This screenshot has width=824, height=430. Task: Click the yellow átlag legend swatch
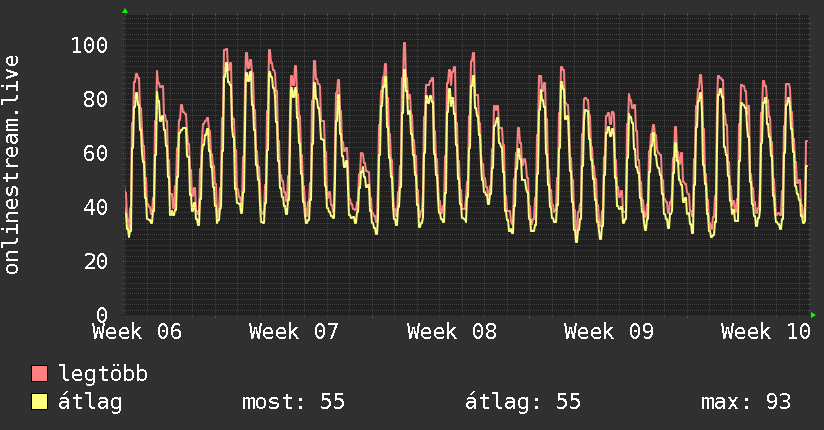tap(39, 401)
